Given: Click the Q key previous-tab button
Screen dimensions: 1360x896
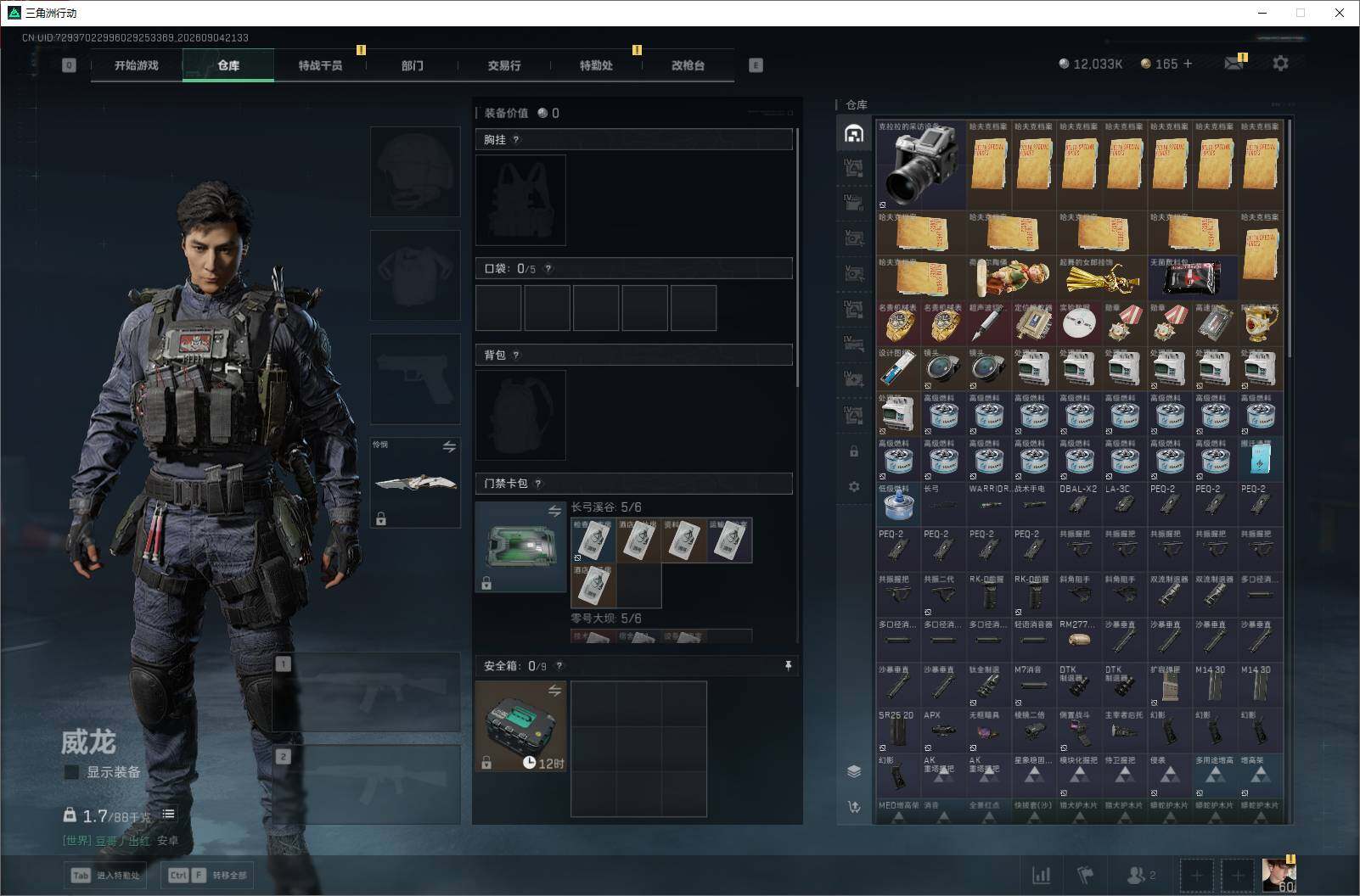Looking at the screenshot, I should [x=70, y=65].
